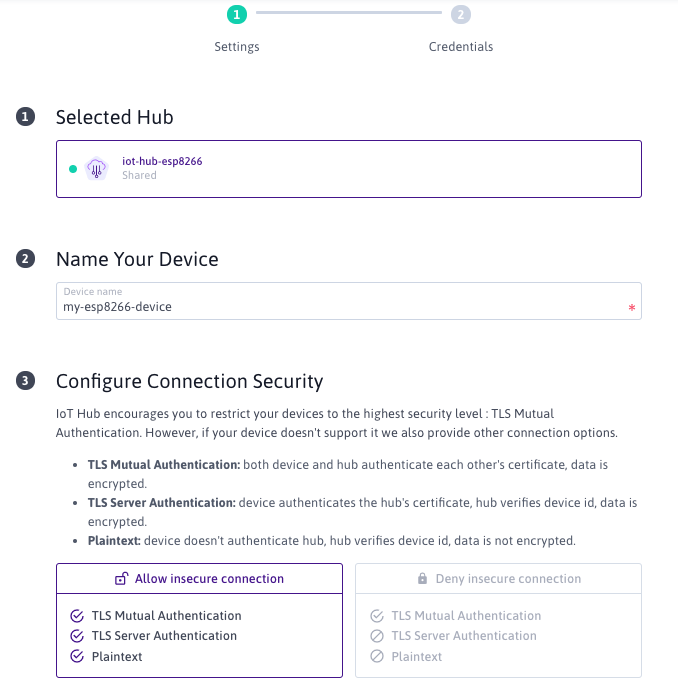Click the check icon beside enabled TLS Mutual Authentication

[x=77, y=616]
